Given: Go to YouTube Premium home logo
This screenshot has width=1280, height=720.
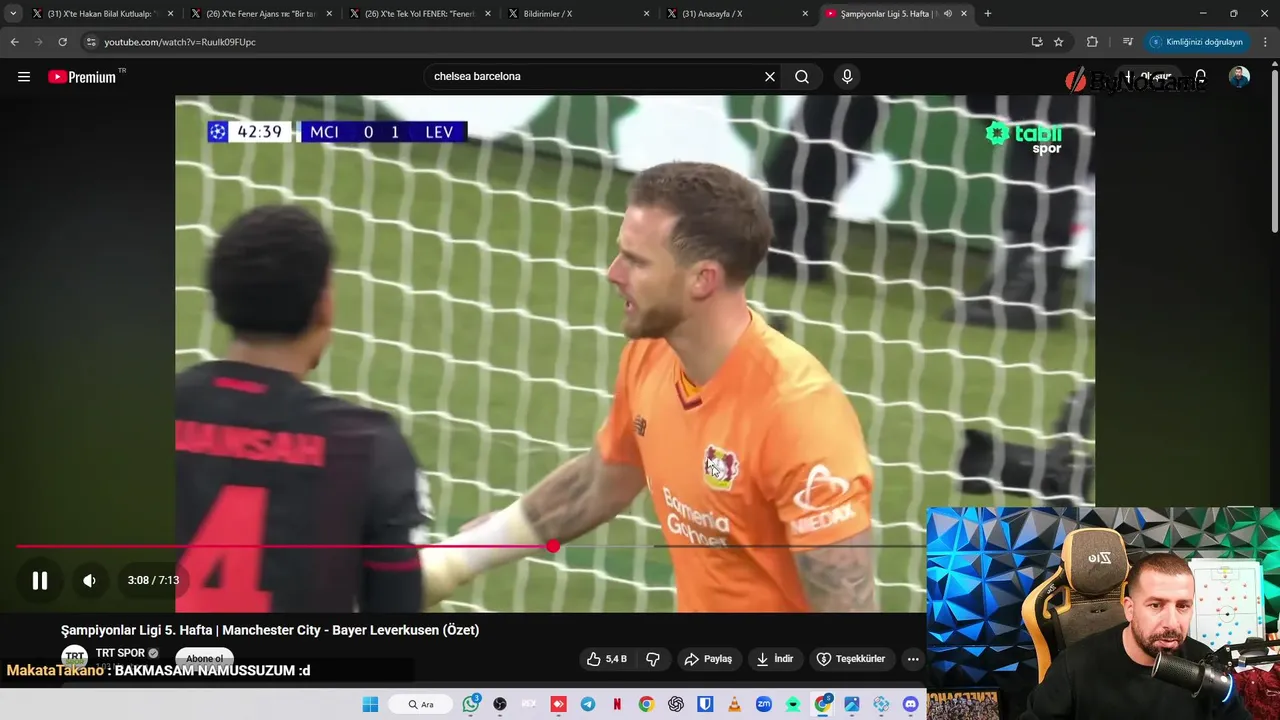Looking at the screenshot, I should [x=82, y=77].
